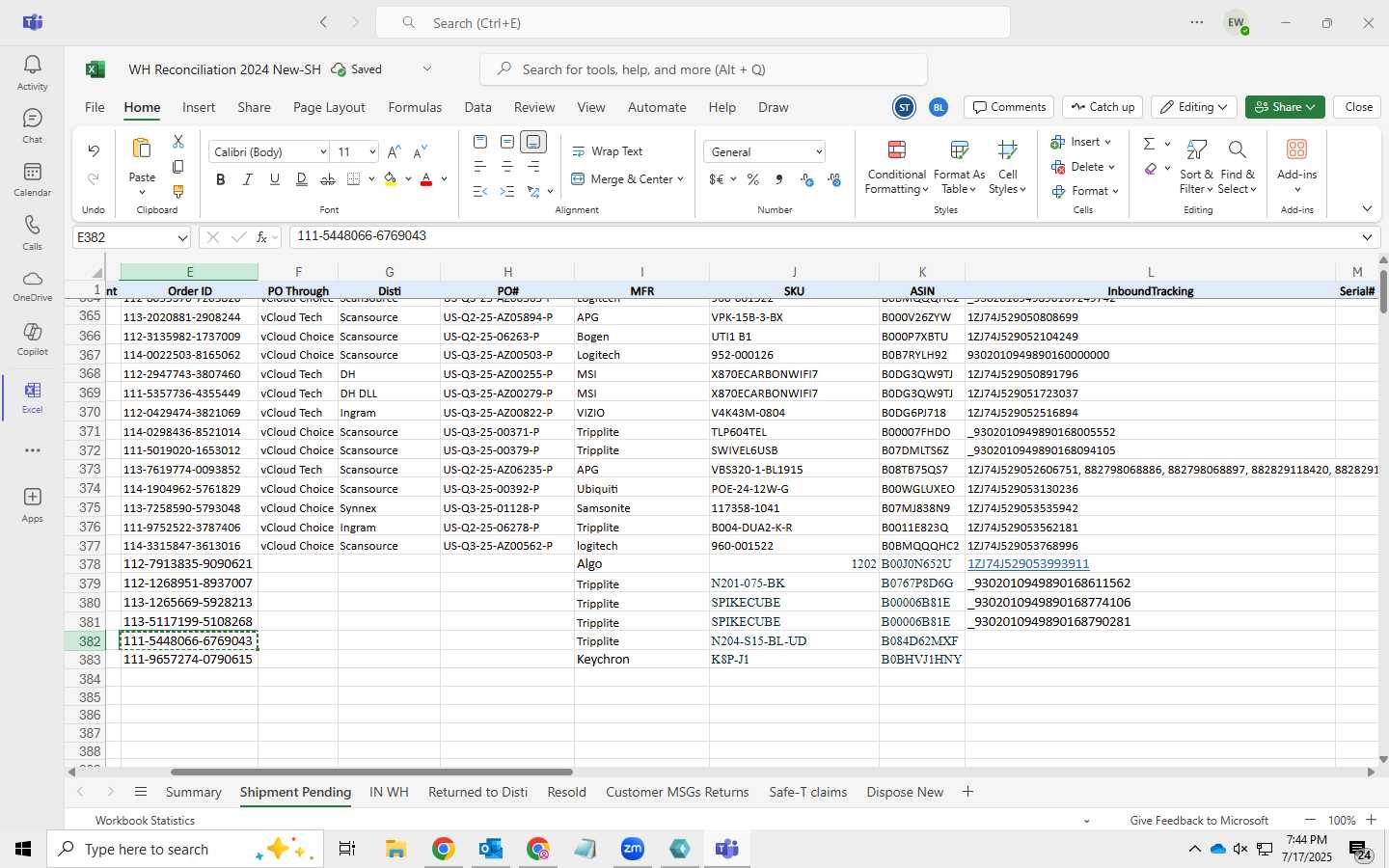Viewport: 1389px width, 868px height.
Task: Click the Paste clipboard icon
Action: pyautogui.click(x=142, y=149)
